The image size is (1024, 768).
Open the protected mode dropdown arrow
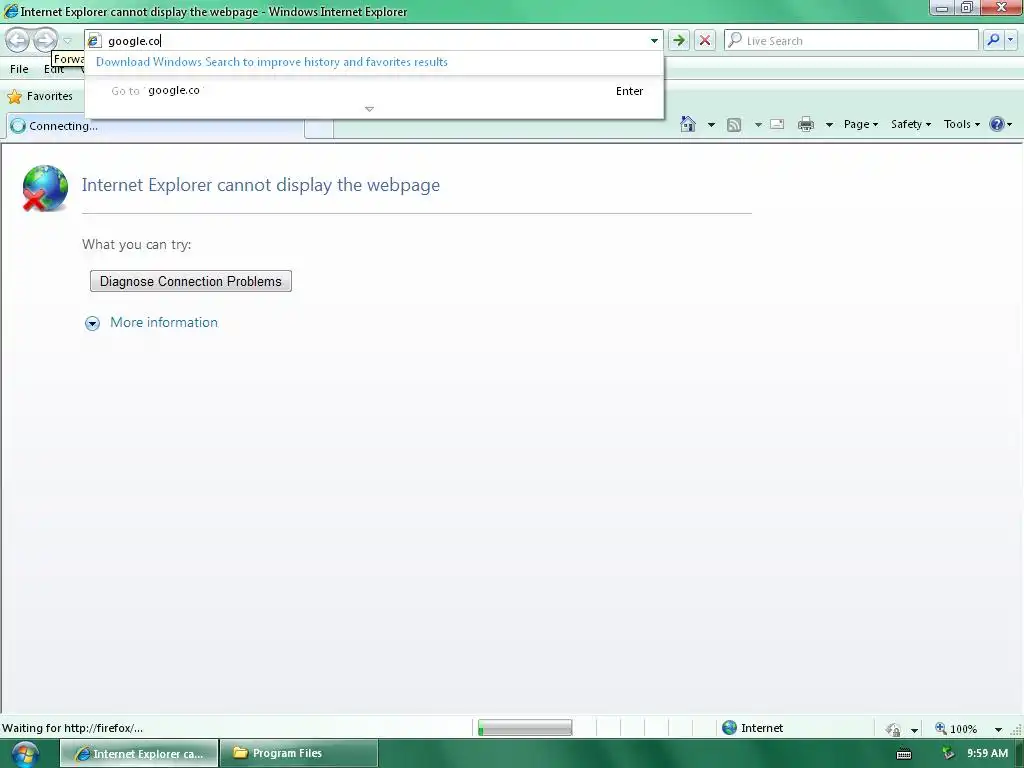[x=914, y=729]
